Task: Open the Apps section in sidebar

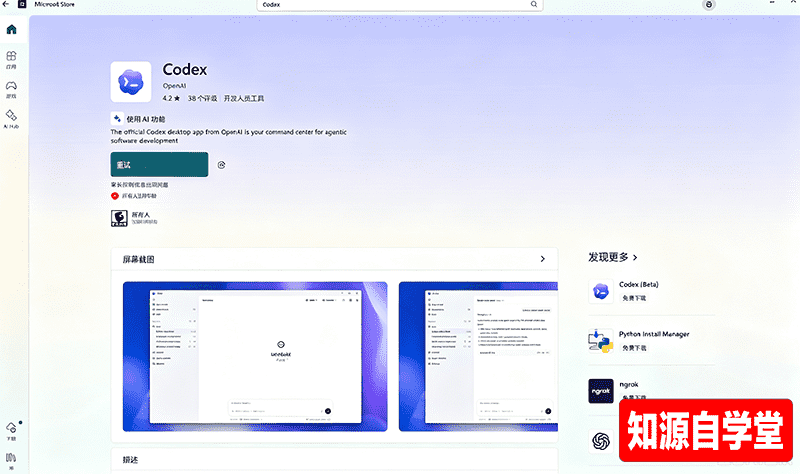Action: pos(11,59)
